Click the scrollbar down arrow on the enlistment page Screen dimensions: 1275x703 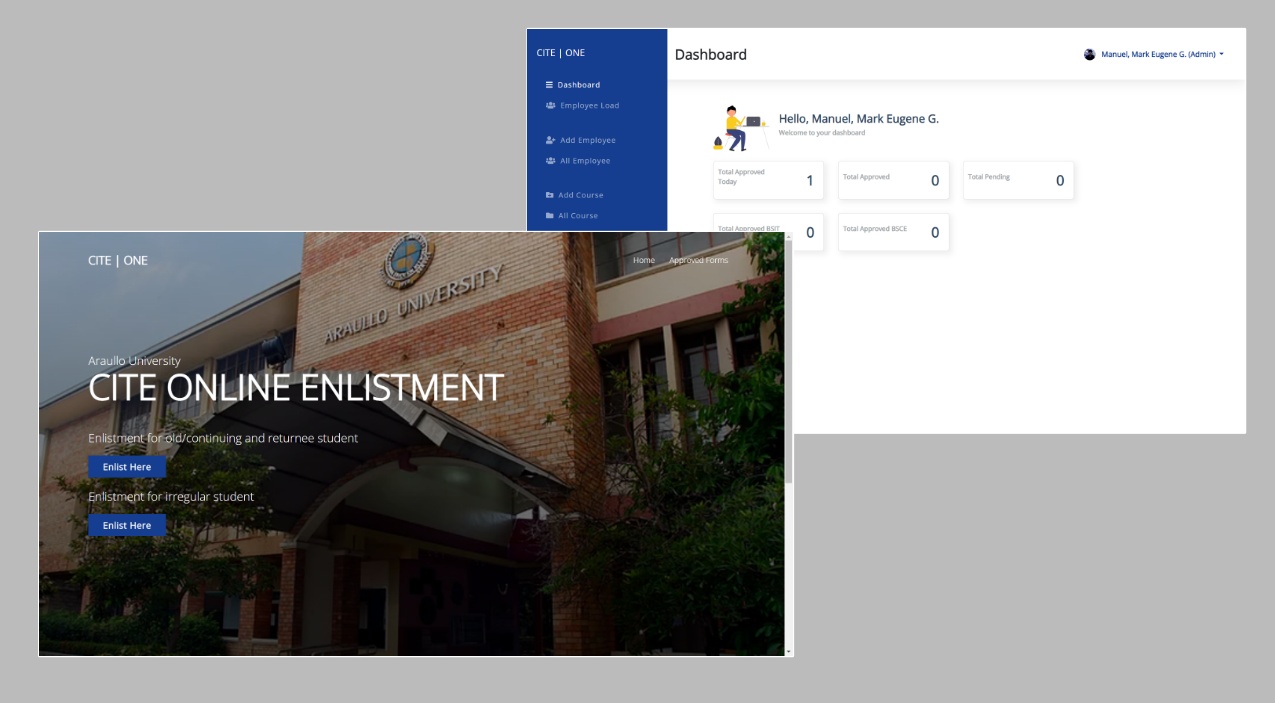(x=789, y=651)
